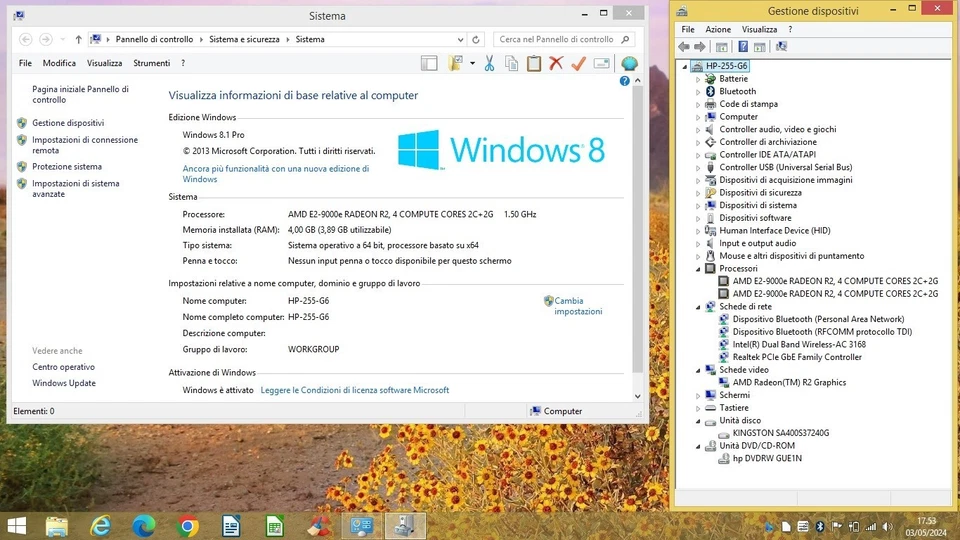The width and height of the screenshot is (960, 540).
Task: Select the AMD Radeon(TM) R2 Graphics entry
Action: (x=789, y=383)
